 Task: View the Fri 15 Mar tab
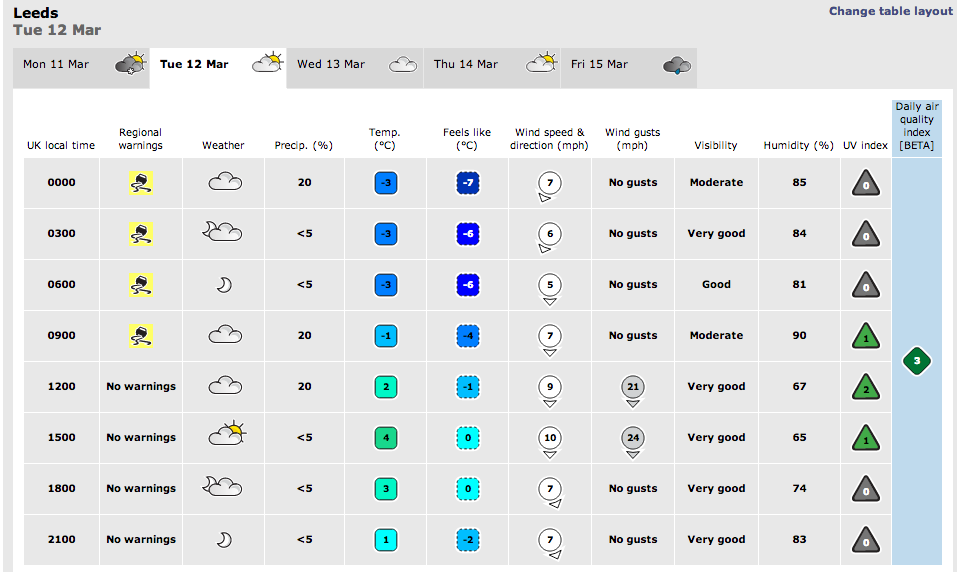point(629,68)
